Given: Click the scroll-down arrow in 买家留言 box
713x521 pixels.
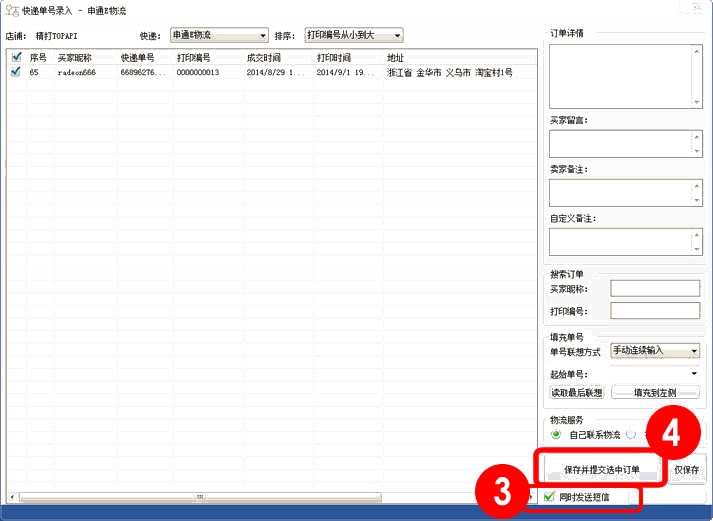Looking at the screenshot, I should 696,151.
